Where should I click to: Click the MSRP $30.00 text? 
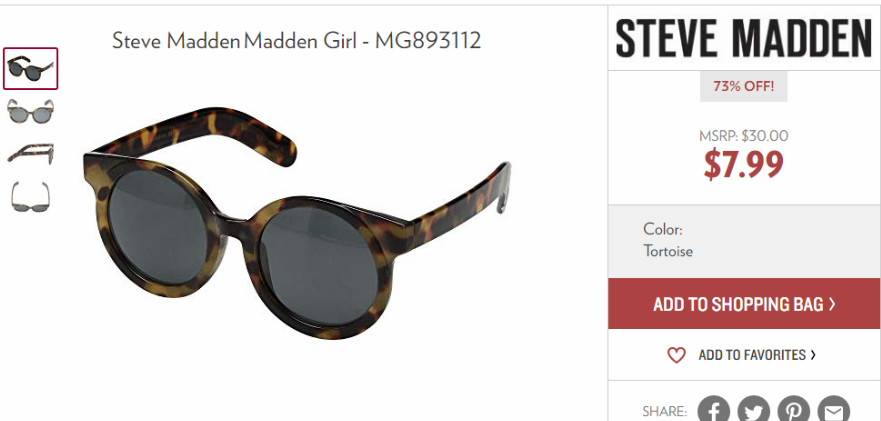[743, 135]
